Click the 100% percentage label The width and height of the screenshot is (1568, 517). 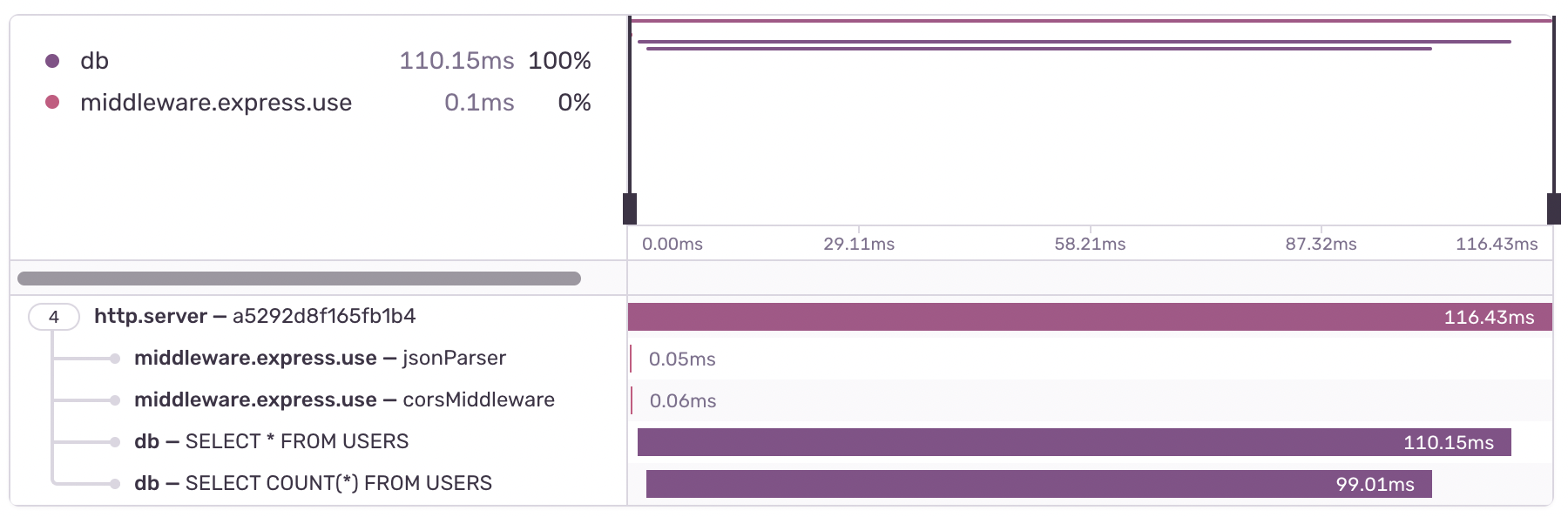pyautogui.click(x=560, y=60)
